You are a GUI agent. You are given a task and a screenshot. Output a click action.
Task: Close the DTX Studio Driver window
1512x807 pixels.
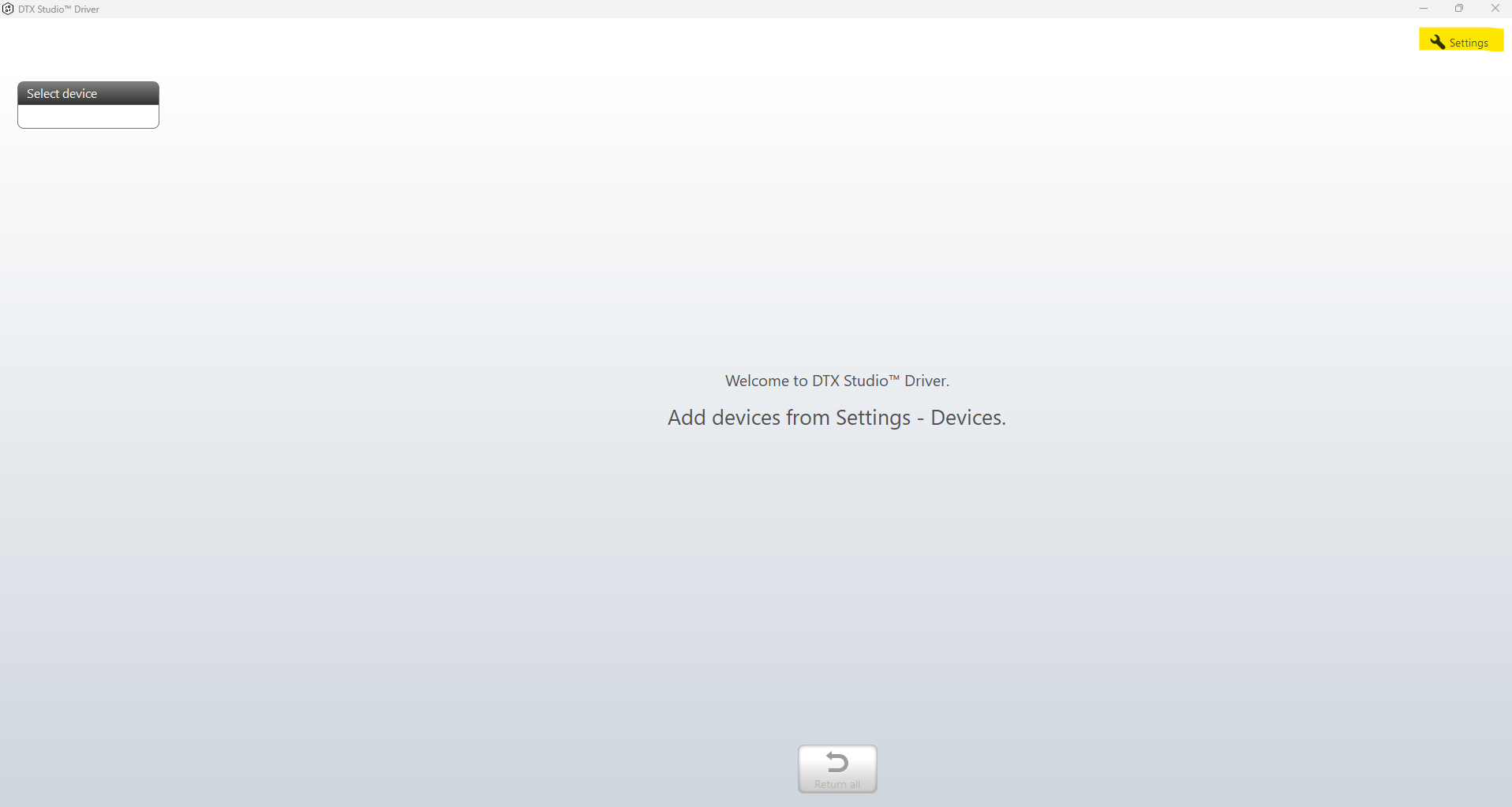[x=1495, y=9]
